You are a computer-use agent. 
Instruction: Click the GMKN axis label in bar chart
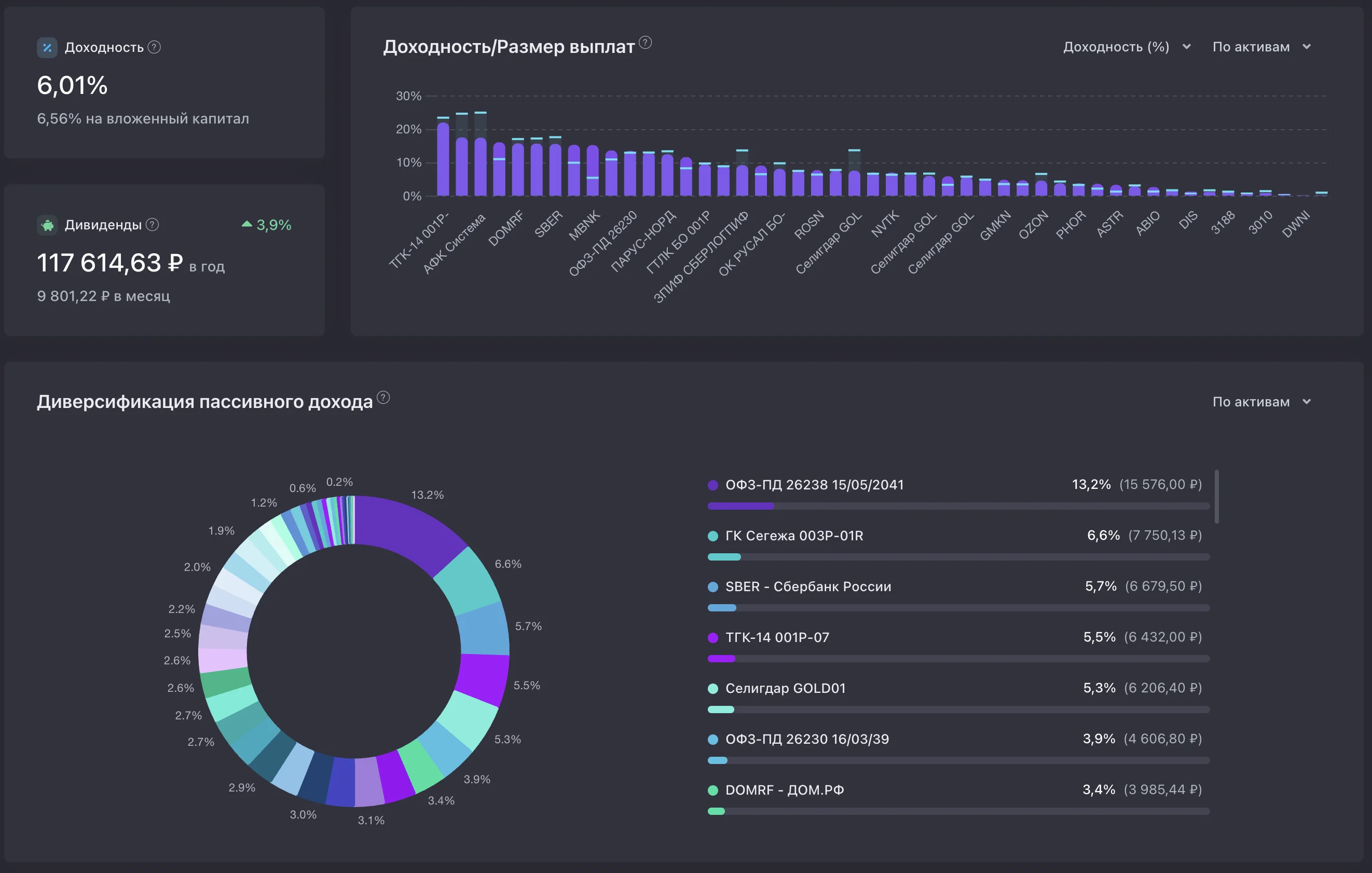pos(995,225)
